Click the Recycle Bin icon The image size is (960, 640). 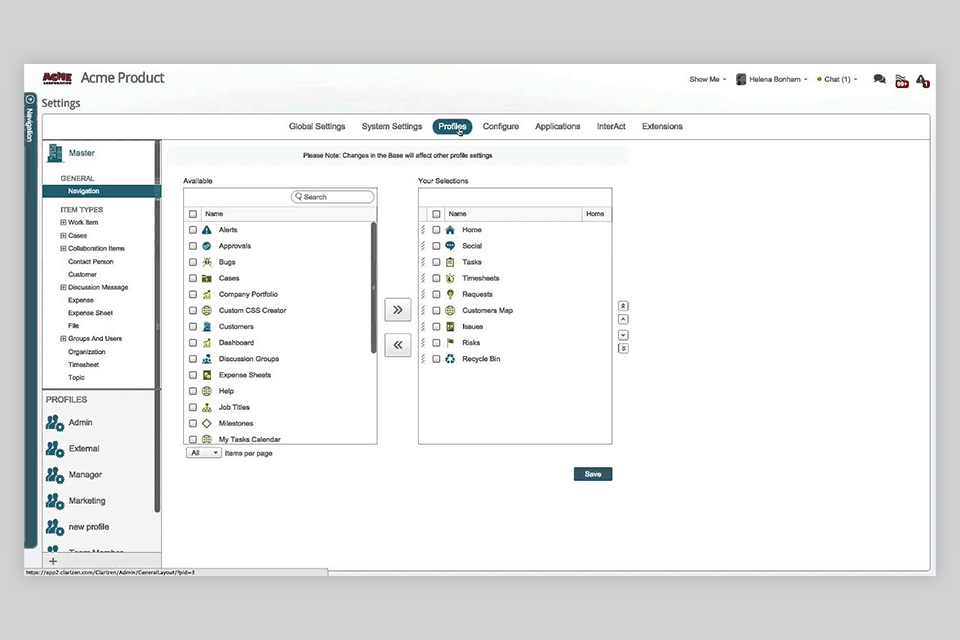tap(450, 359)
